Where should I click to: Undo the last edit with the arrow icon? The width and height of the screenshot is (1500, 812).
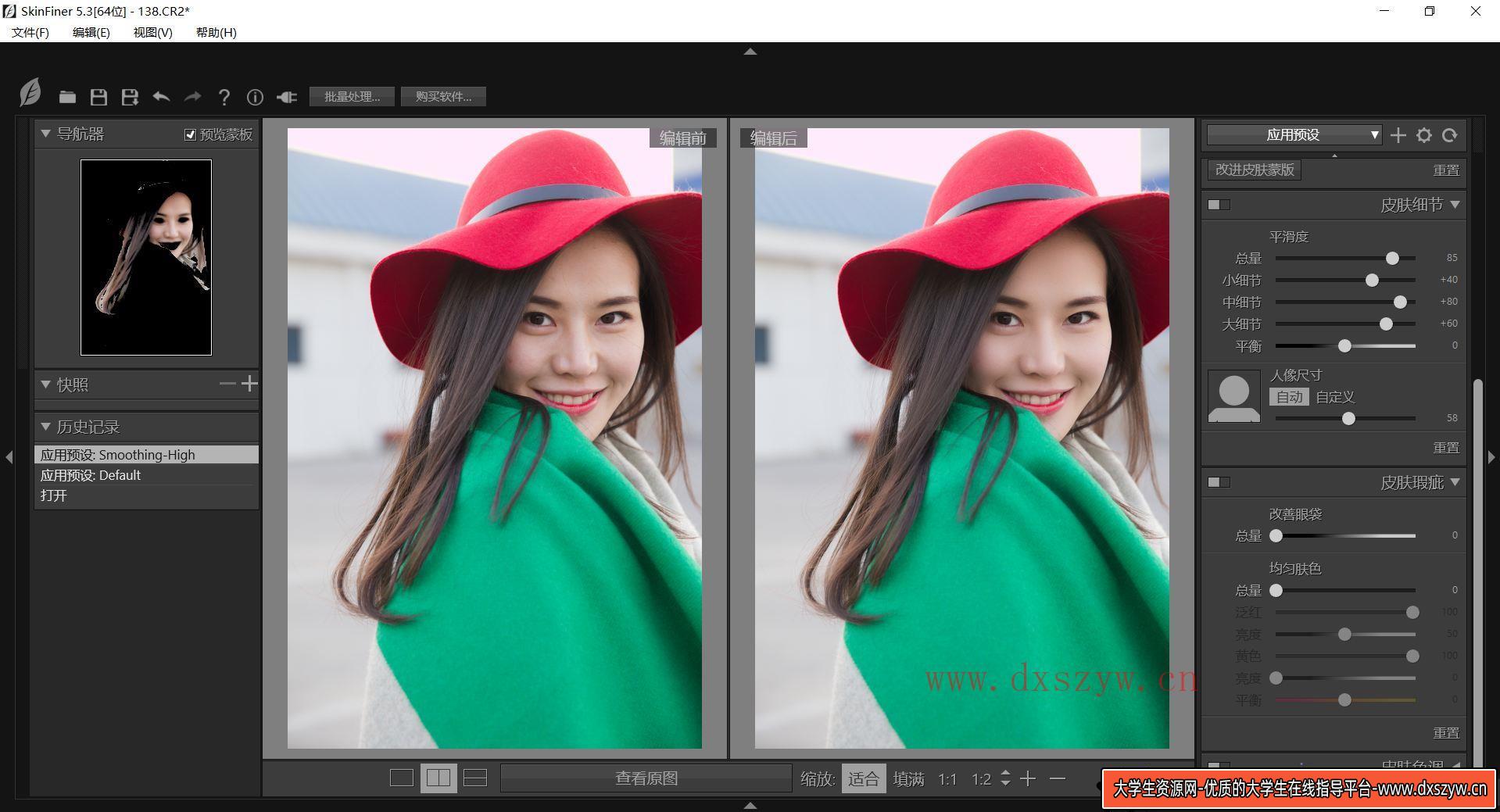pyautogui.click(x=161, y=97)
